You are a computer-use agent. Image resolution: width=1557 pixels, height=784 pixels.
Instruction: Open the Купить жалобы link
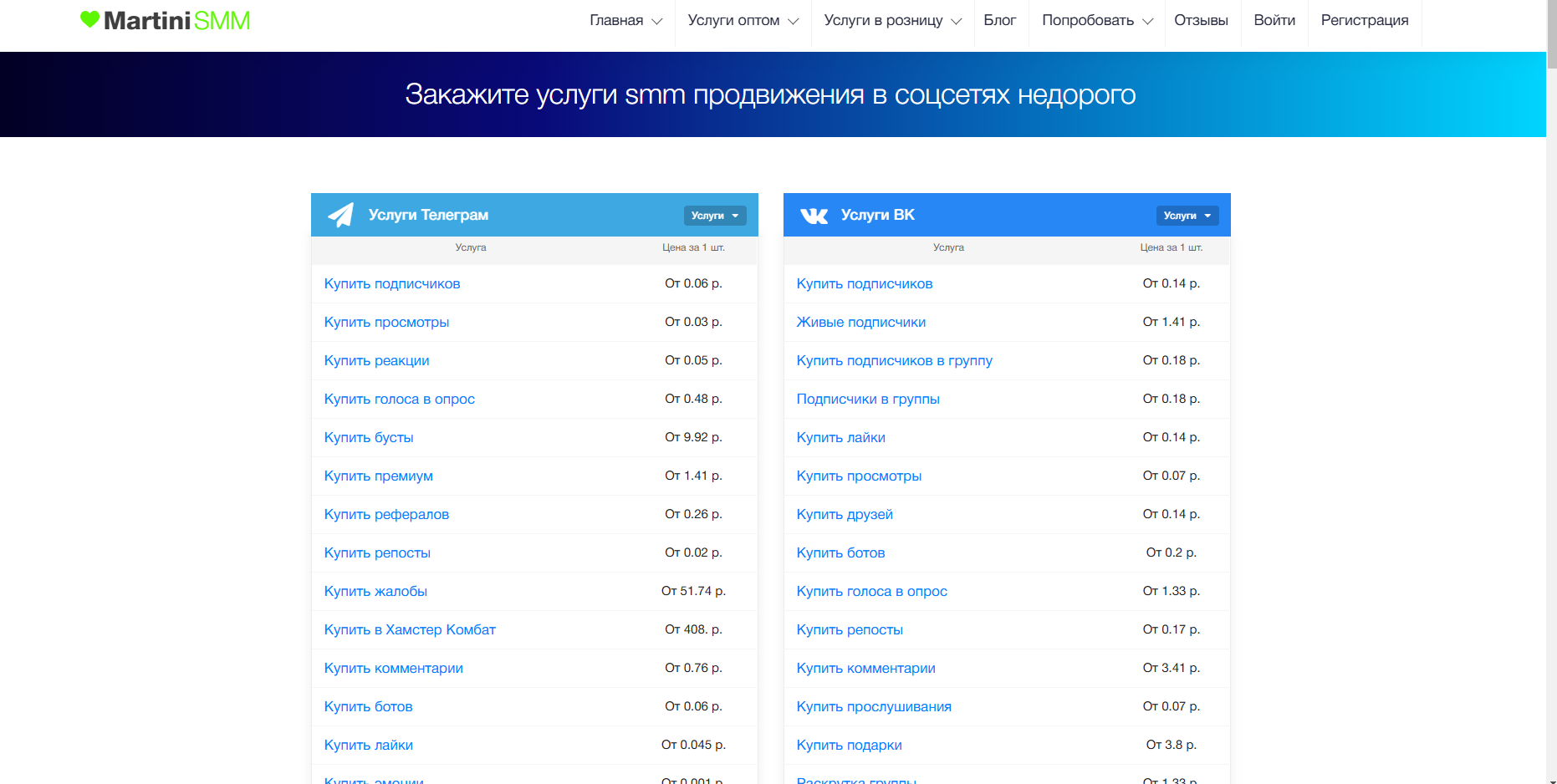pos(375,592)
